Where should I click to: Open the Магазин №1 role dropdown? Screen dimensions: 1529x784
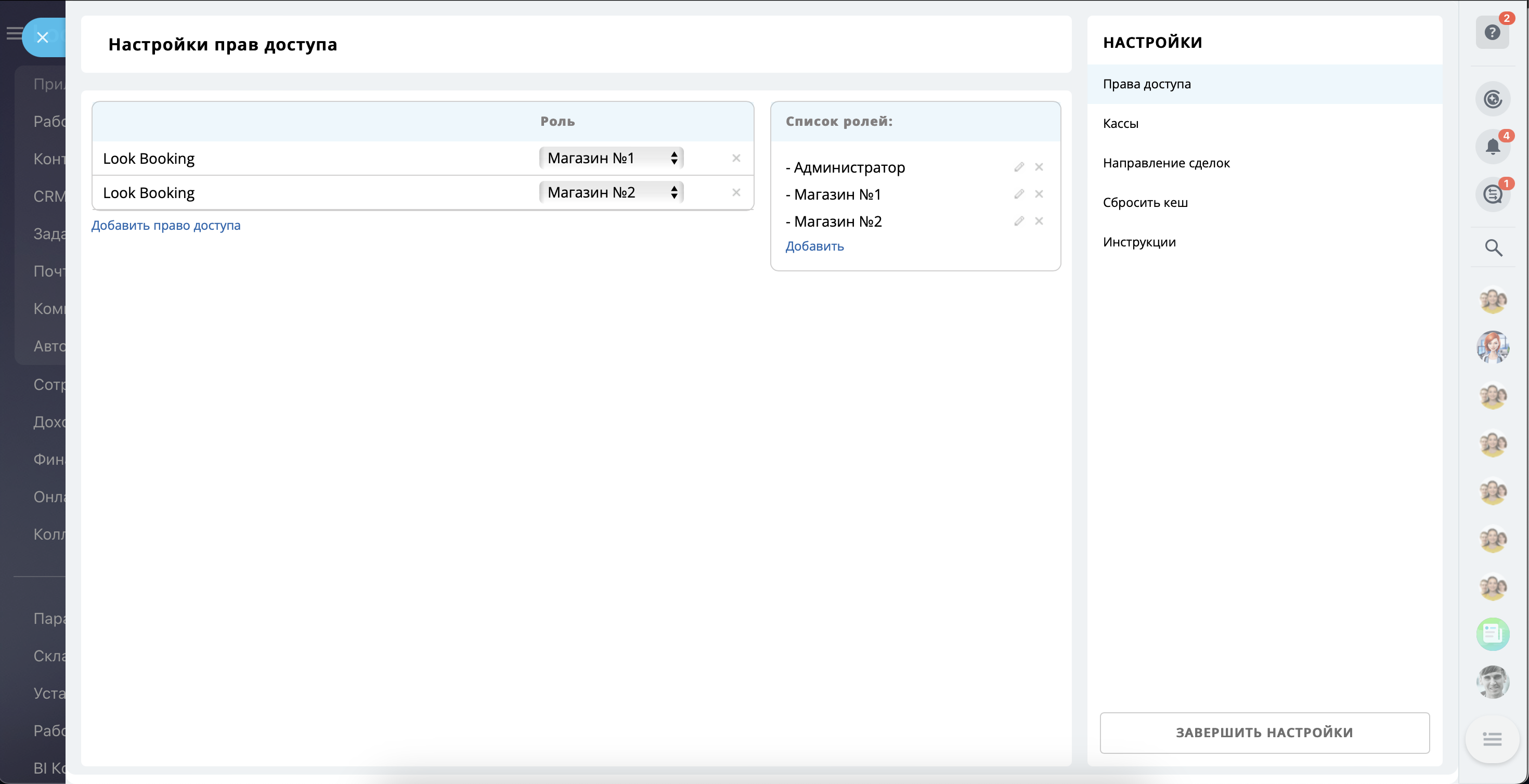coord(612,158)
